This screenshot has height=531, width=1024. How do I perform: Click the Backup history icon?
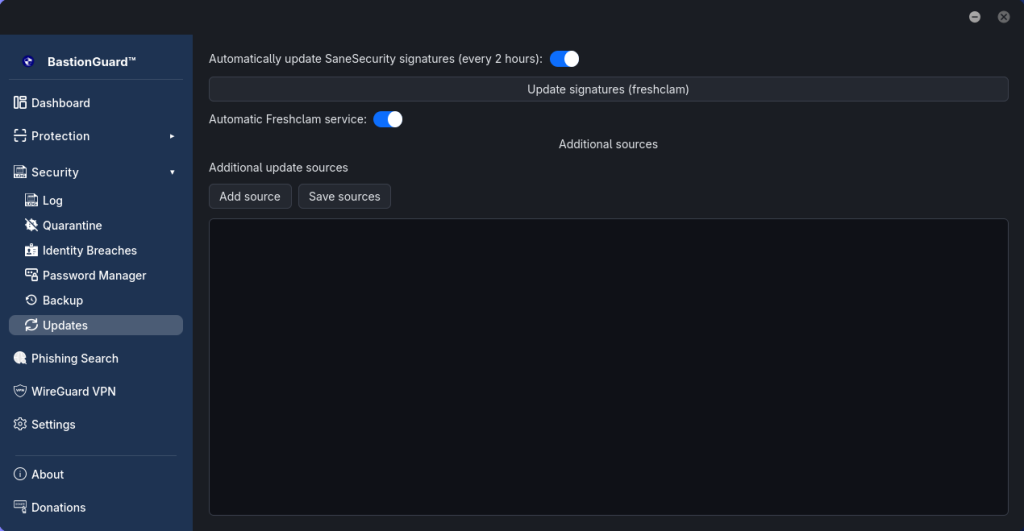click(31, 300)
